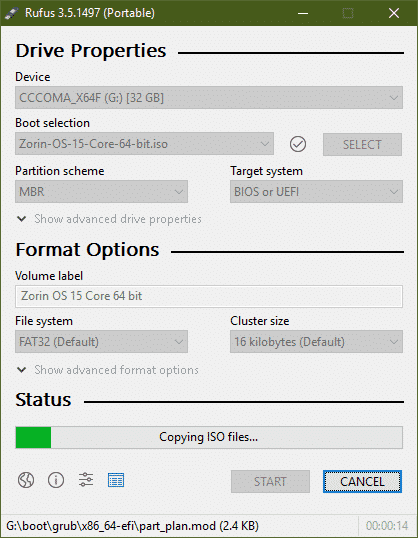
Task: Open the Boot selection dropdown
Action: pyautogui.click(x=144, y=144)
